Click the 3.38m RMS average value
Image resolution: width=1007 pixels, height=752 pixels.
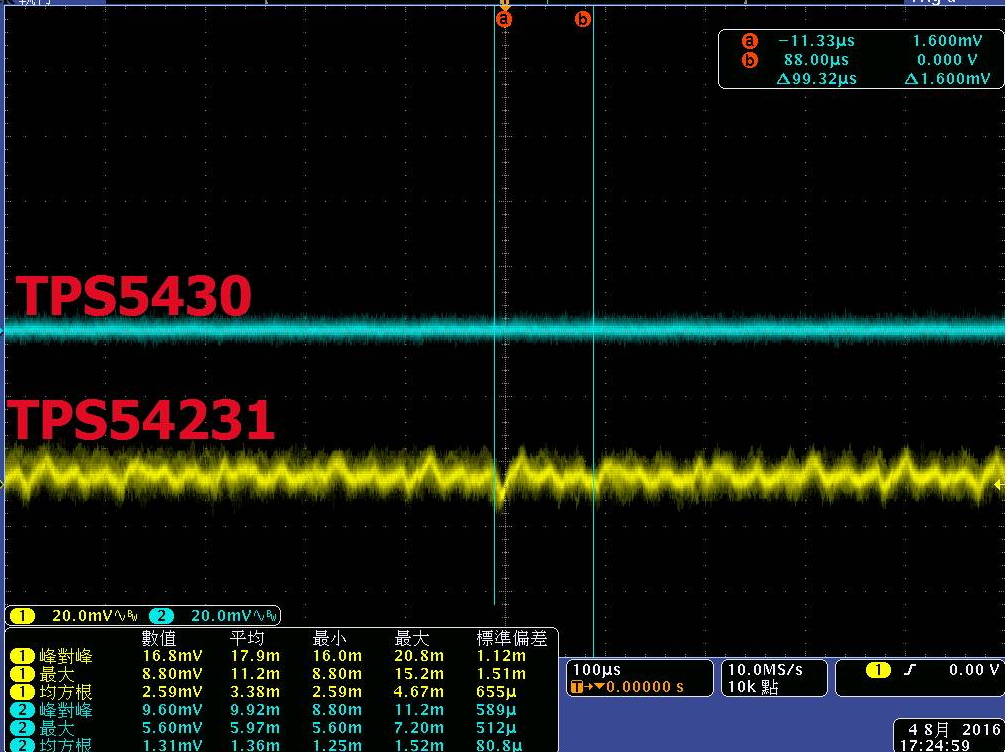(255, 692)
